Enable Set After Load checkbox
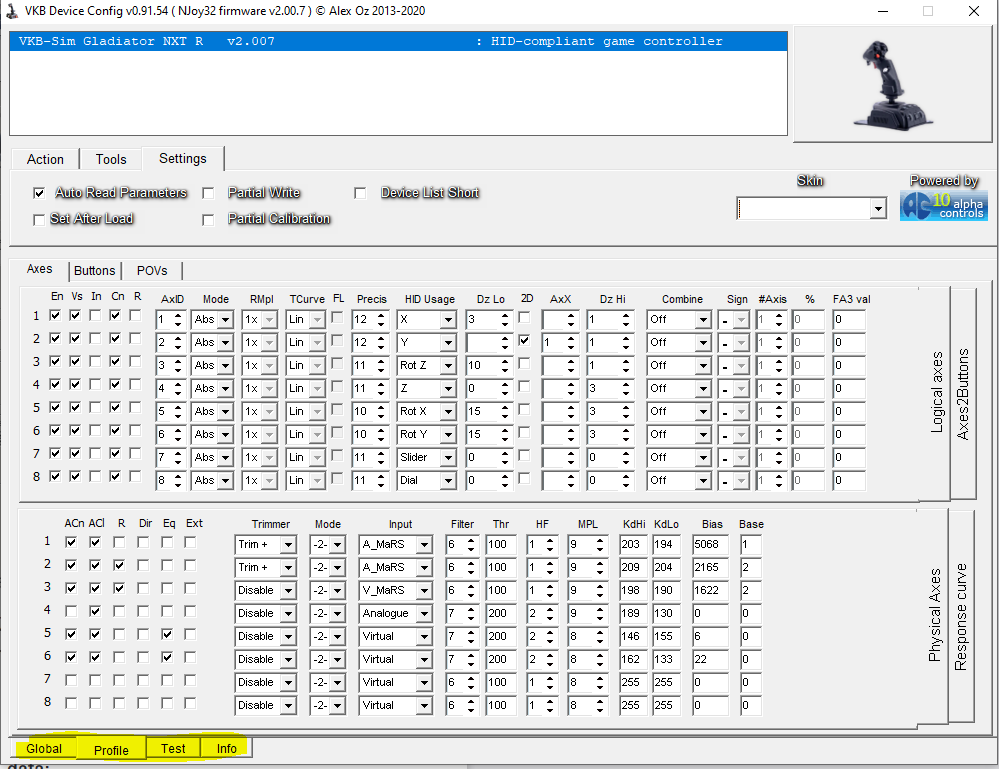Viewport: 999px width, 769px height. click(x=39, y=219)
